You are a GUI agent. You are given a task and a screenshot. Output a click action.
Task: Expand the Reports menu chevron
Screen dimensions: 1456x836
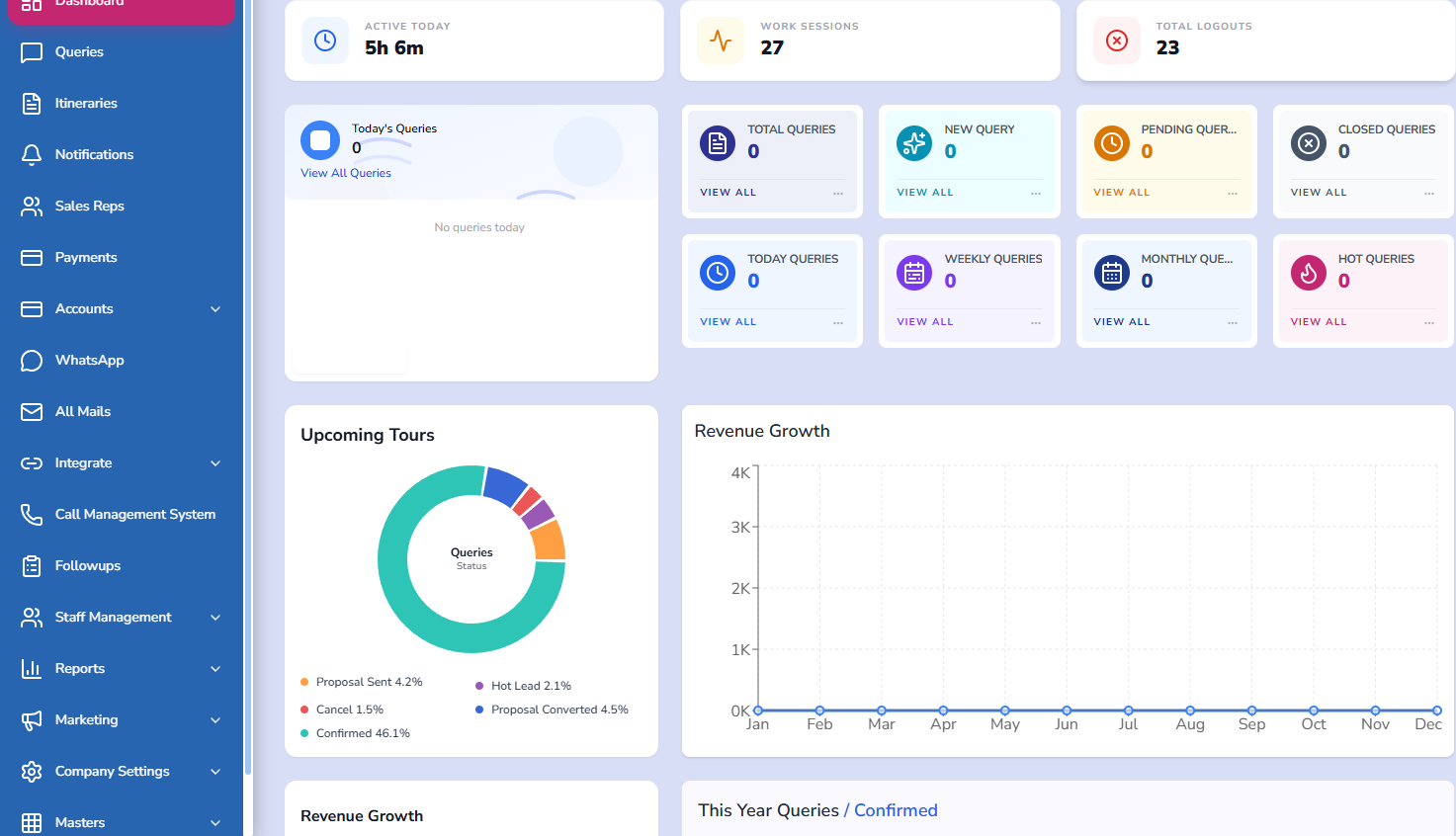click(215, 669)
